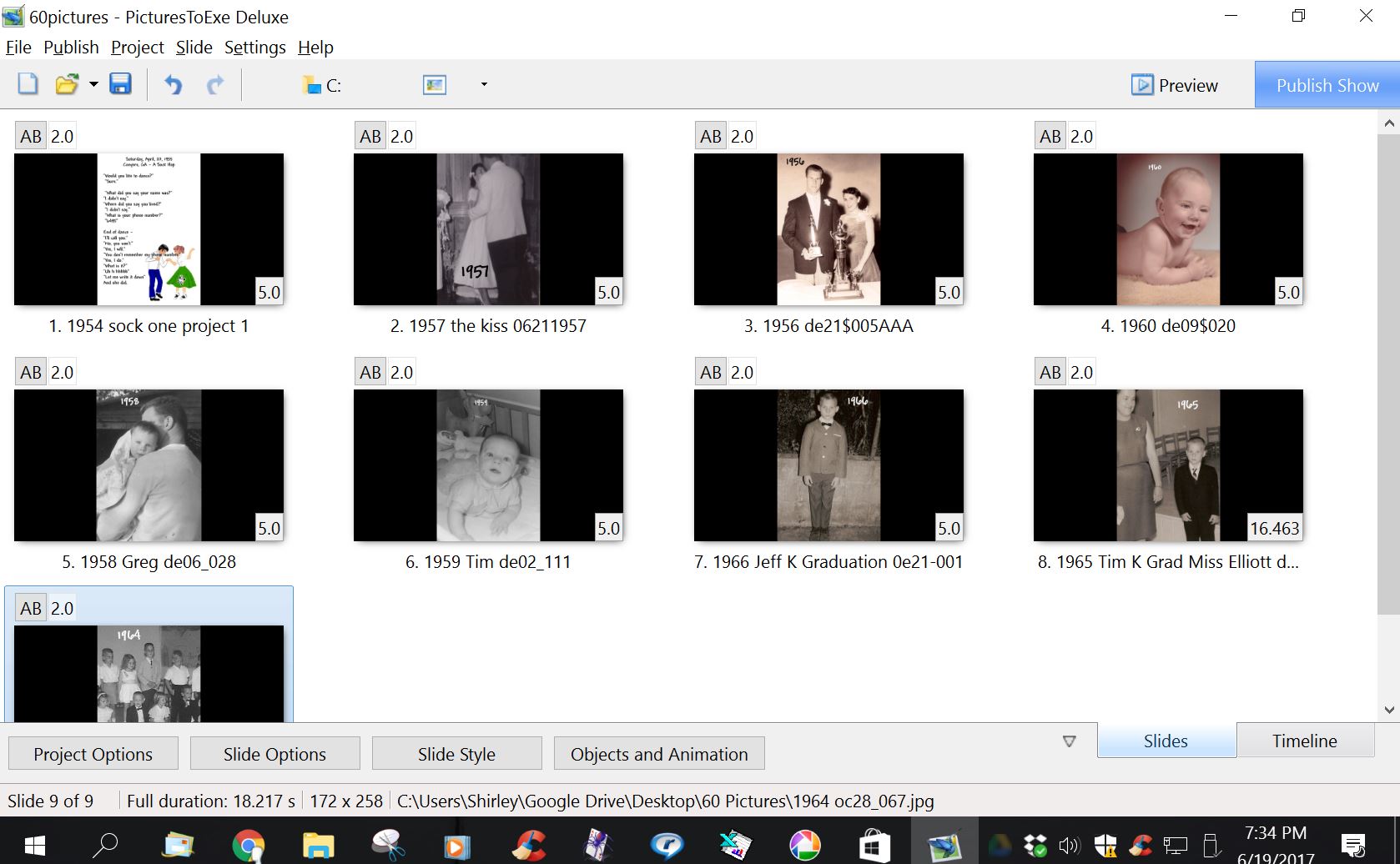
Task: Save project with the floppy disk icon
Action: (x=120, y=84)
